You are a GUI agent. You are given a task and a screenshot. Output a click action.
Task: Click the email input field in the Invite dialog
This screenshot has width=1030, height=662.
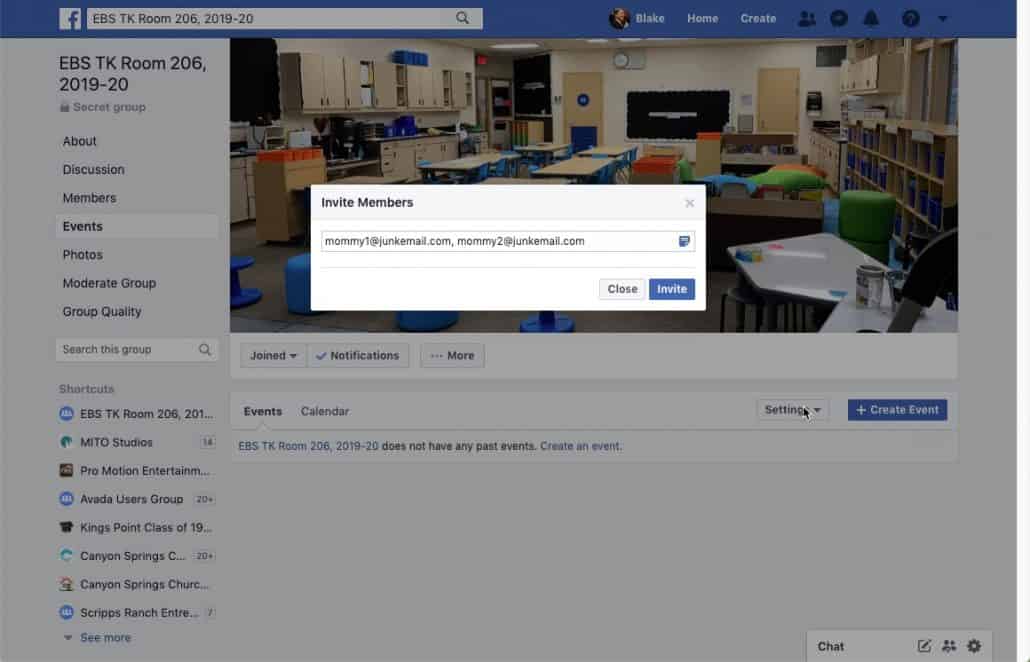(480, 240)
